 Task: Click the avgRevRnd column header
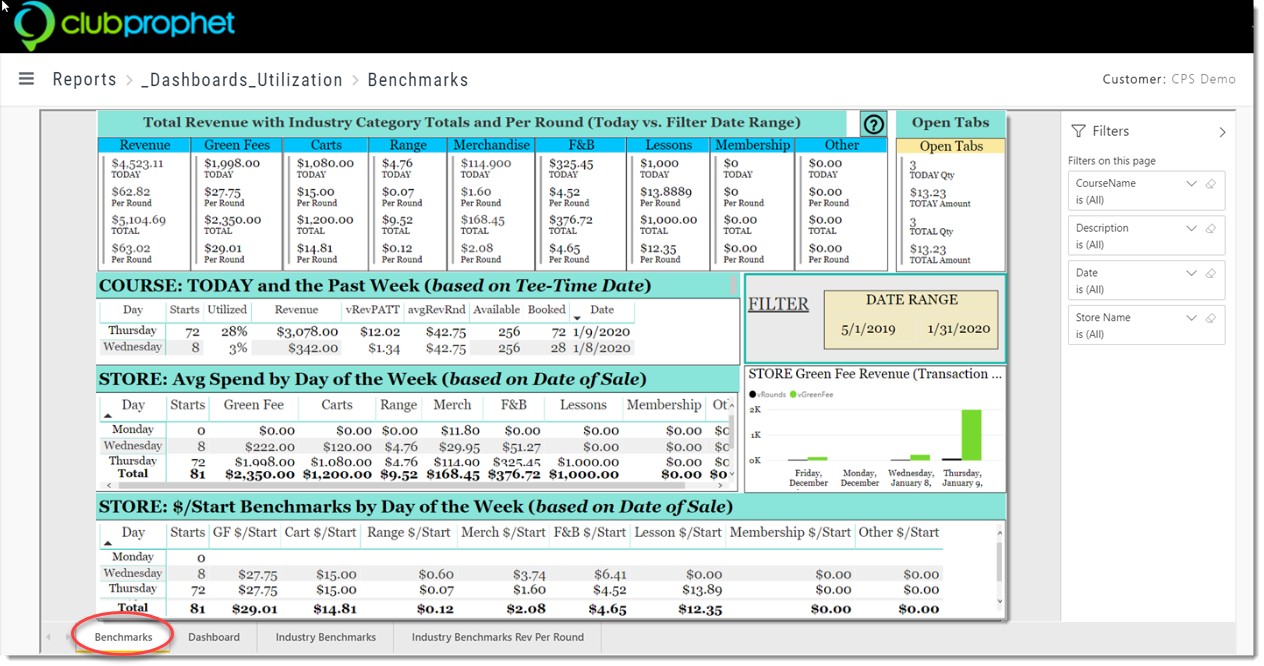[x=437, y=310]
